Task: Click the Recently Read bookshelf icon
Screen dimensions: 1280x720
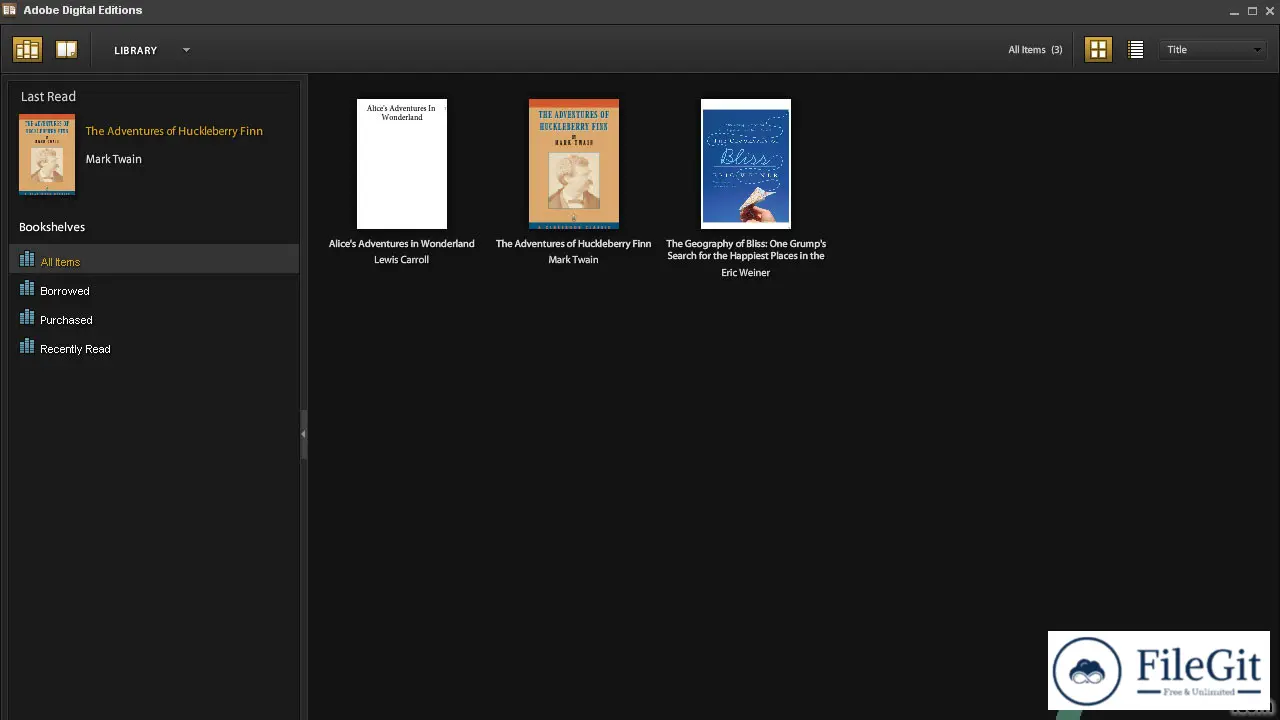Action: (x=27, y=346)
